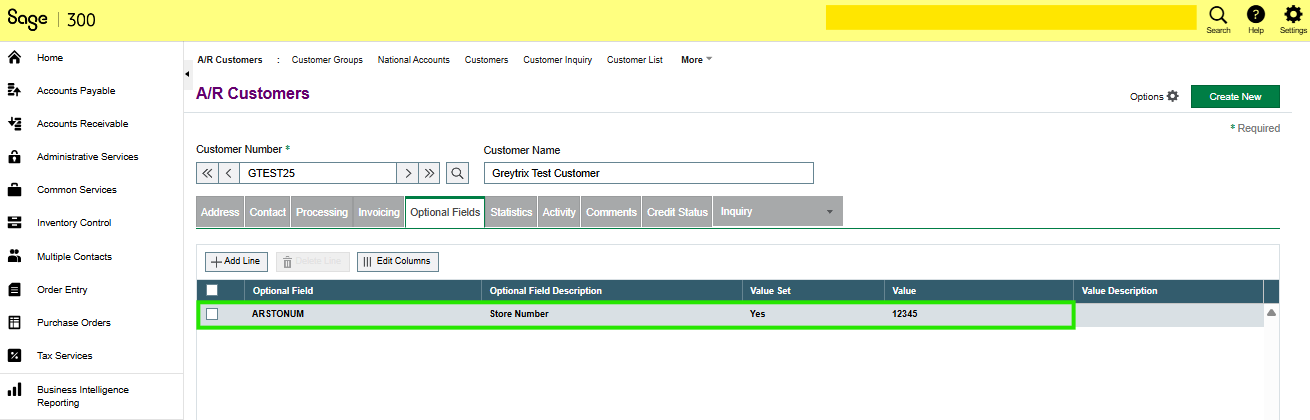
Task: Click the Purchase Orders sidebar icon
Action: click(15, 322)
